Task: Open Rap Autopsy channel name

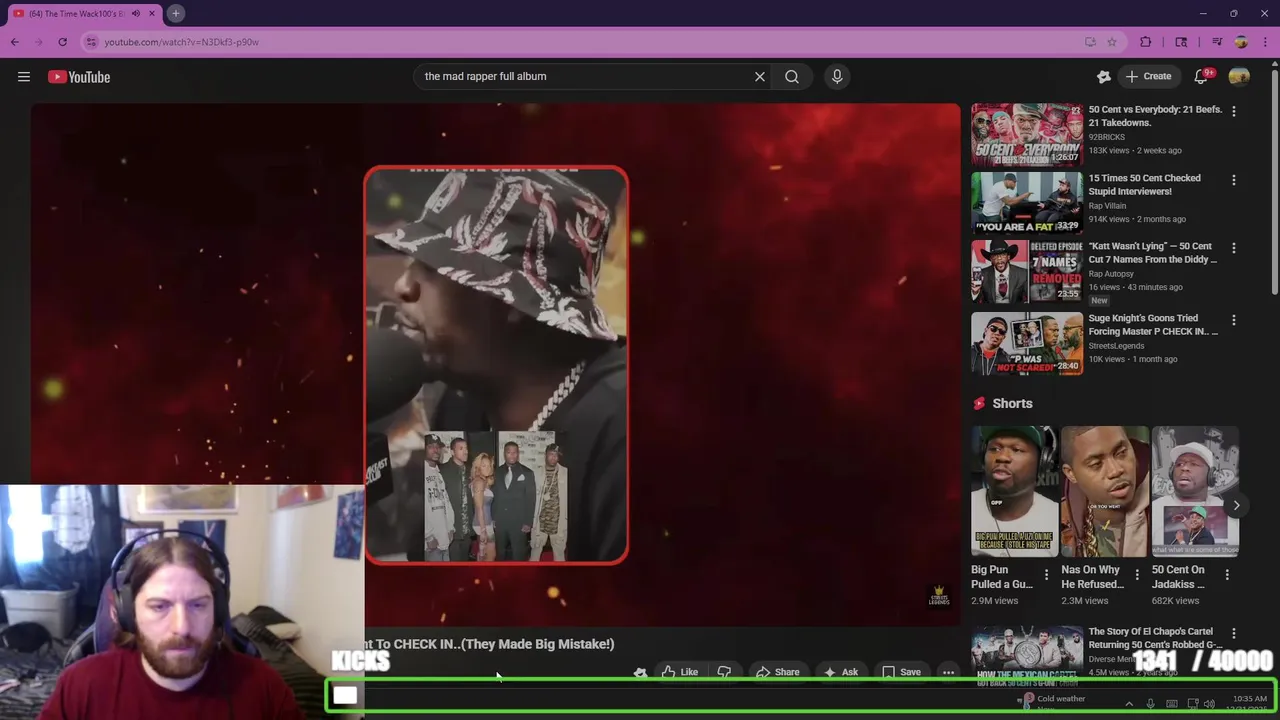Action: (1111, 274)
